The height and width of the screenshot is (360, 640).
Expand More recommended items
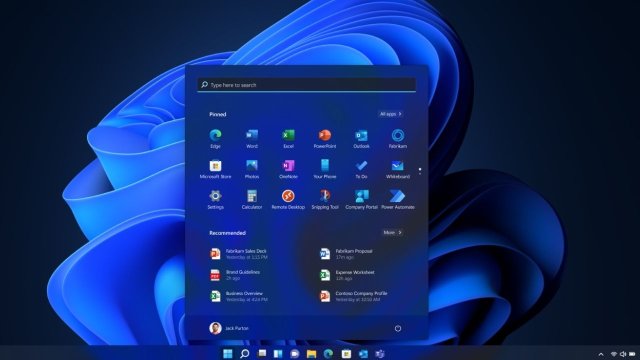point(392,232)
